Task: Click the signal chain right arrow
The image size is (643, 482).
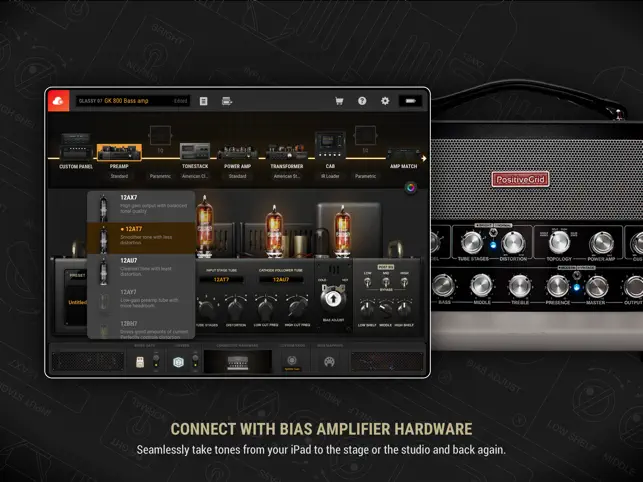Action: (424, 158)
